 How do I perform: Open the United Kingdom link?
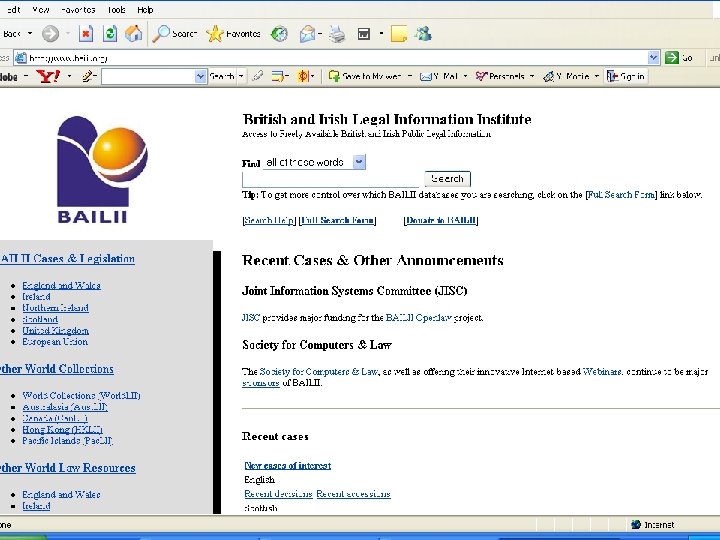(x=56, y=331)
